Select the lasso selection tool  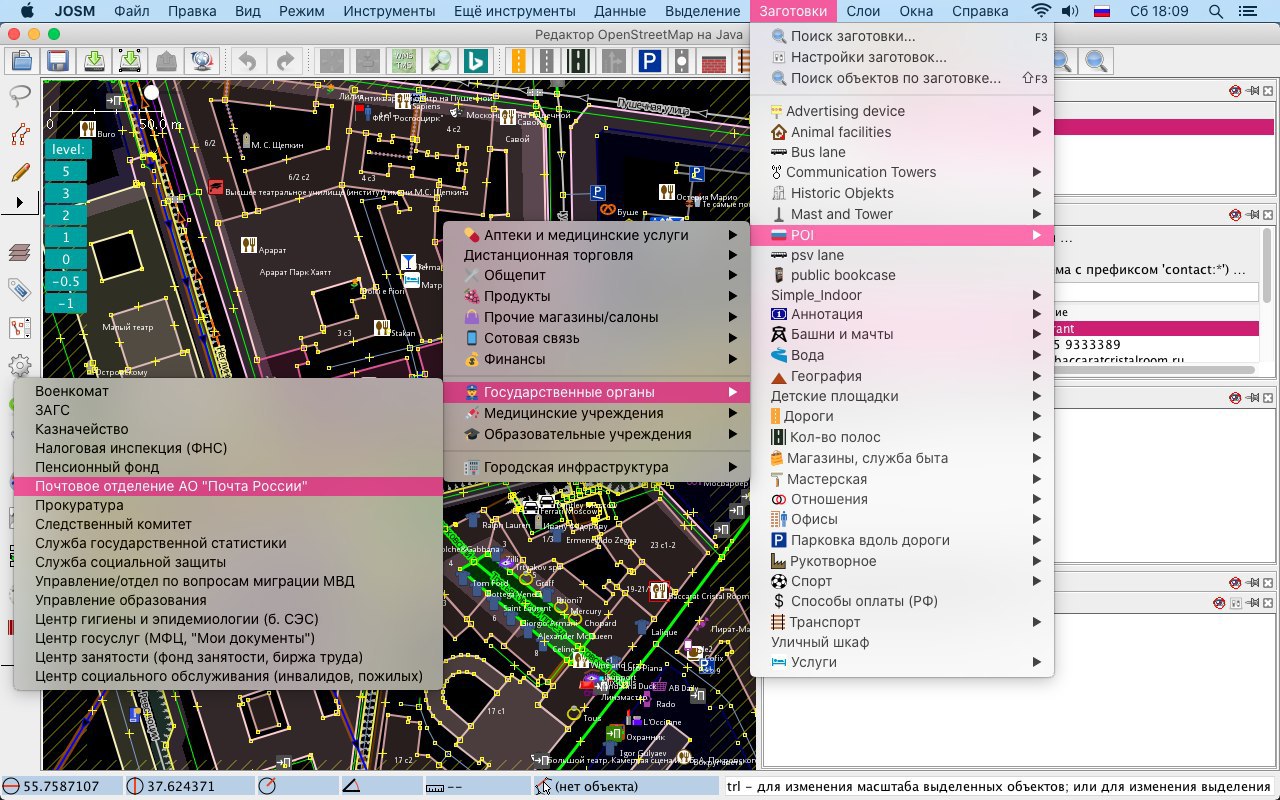(19, 96)
